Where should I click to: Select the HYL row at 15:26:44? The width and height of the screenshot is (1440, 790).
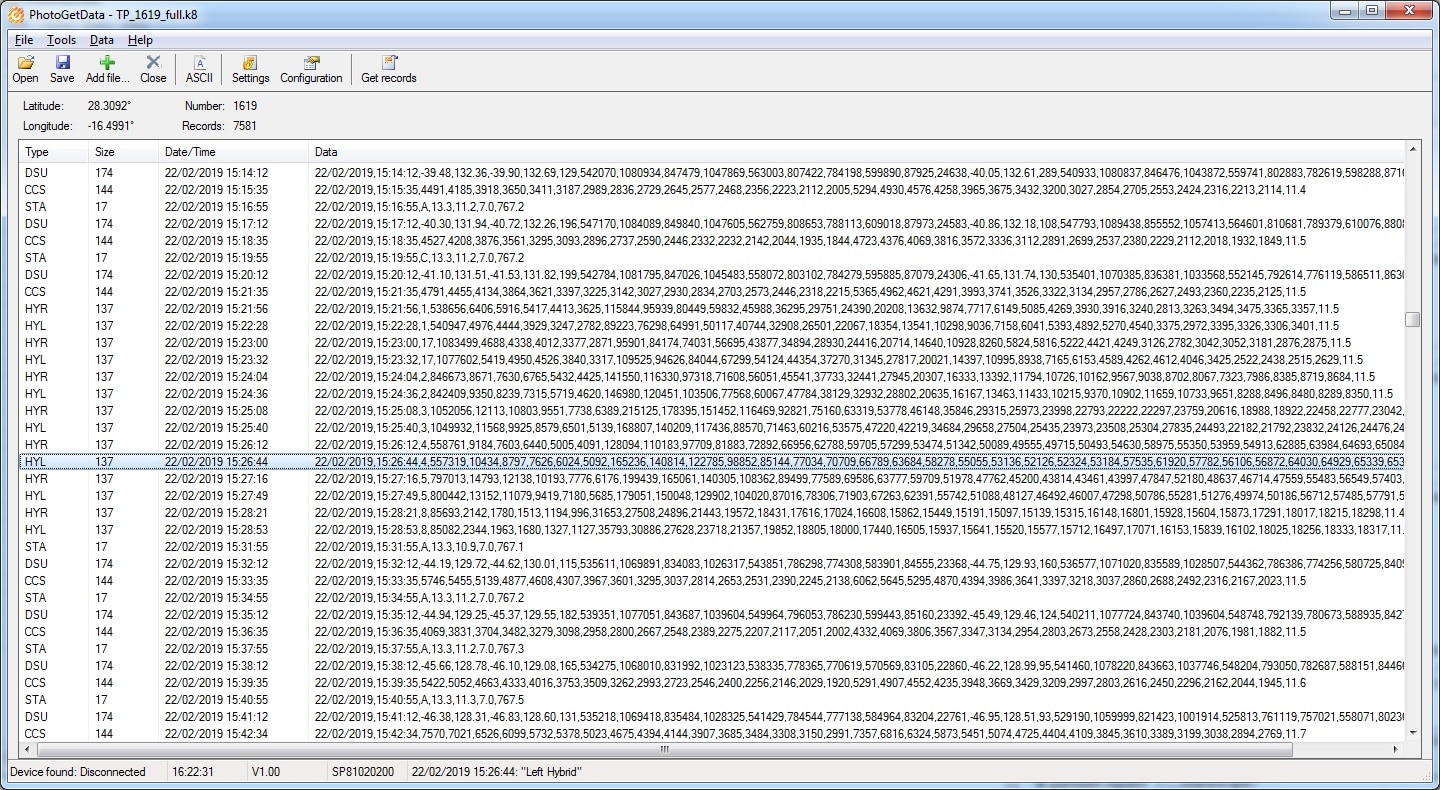pos(200,461)
